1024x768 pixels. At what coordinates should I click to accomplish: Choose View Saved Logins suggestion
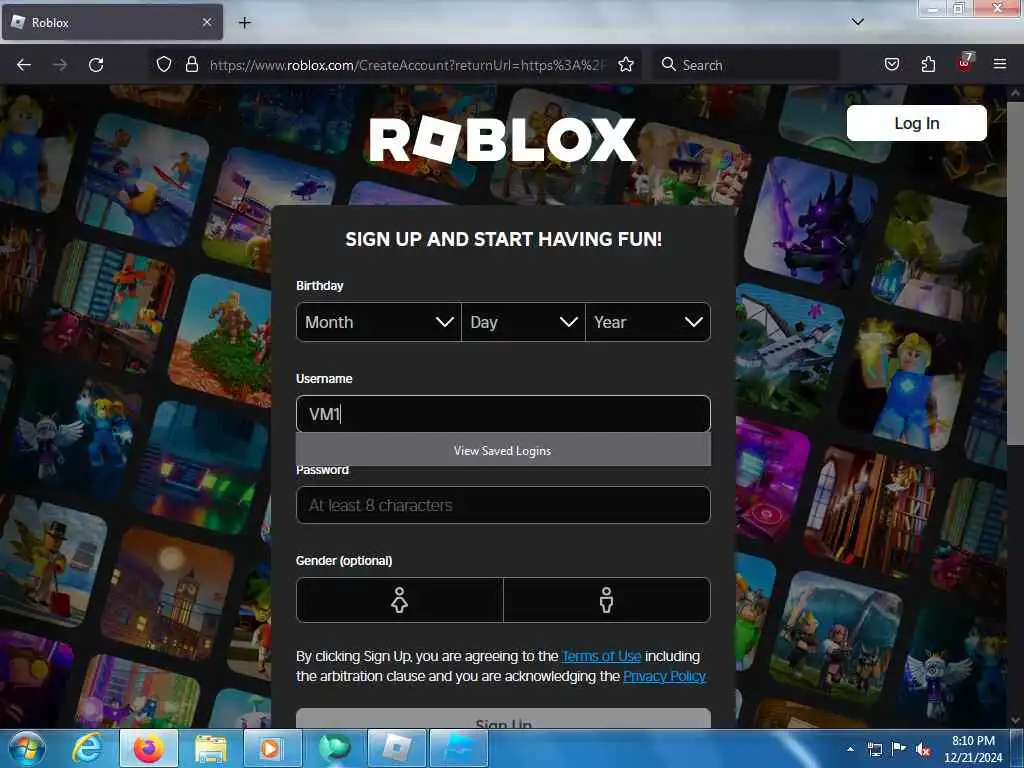pos(503,451)
